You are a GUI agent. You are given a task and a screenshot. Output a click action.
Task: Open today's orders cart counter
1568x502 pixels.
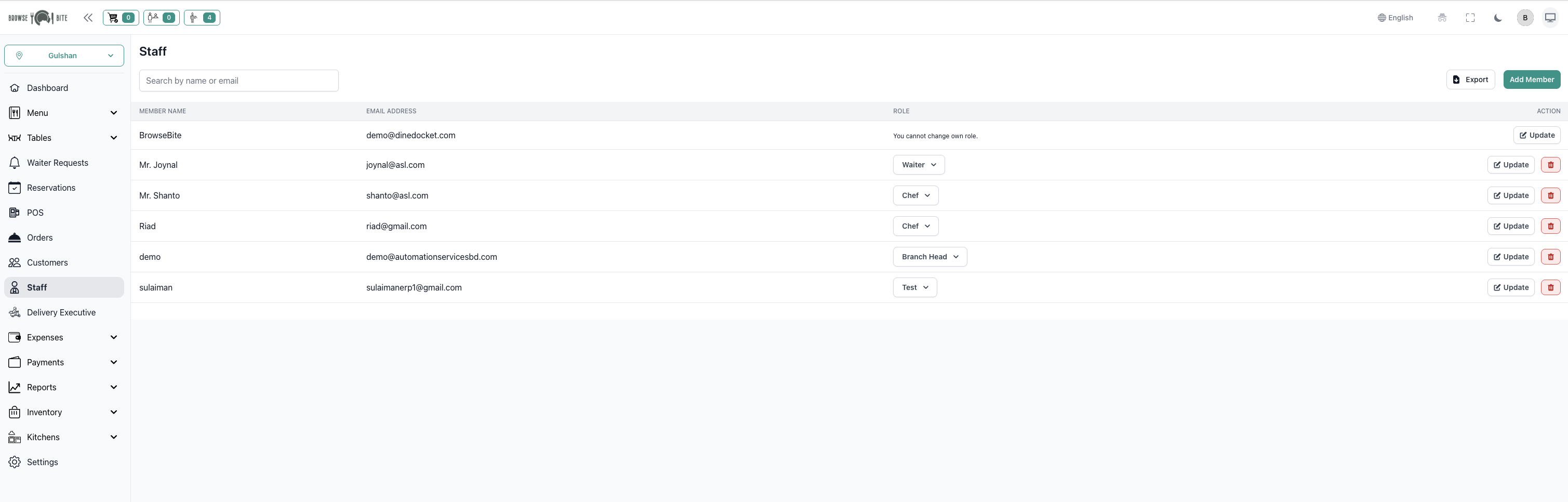[x=121, y=18]
